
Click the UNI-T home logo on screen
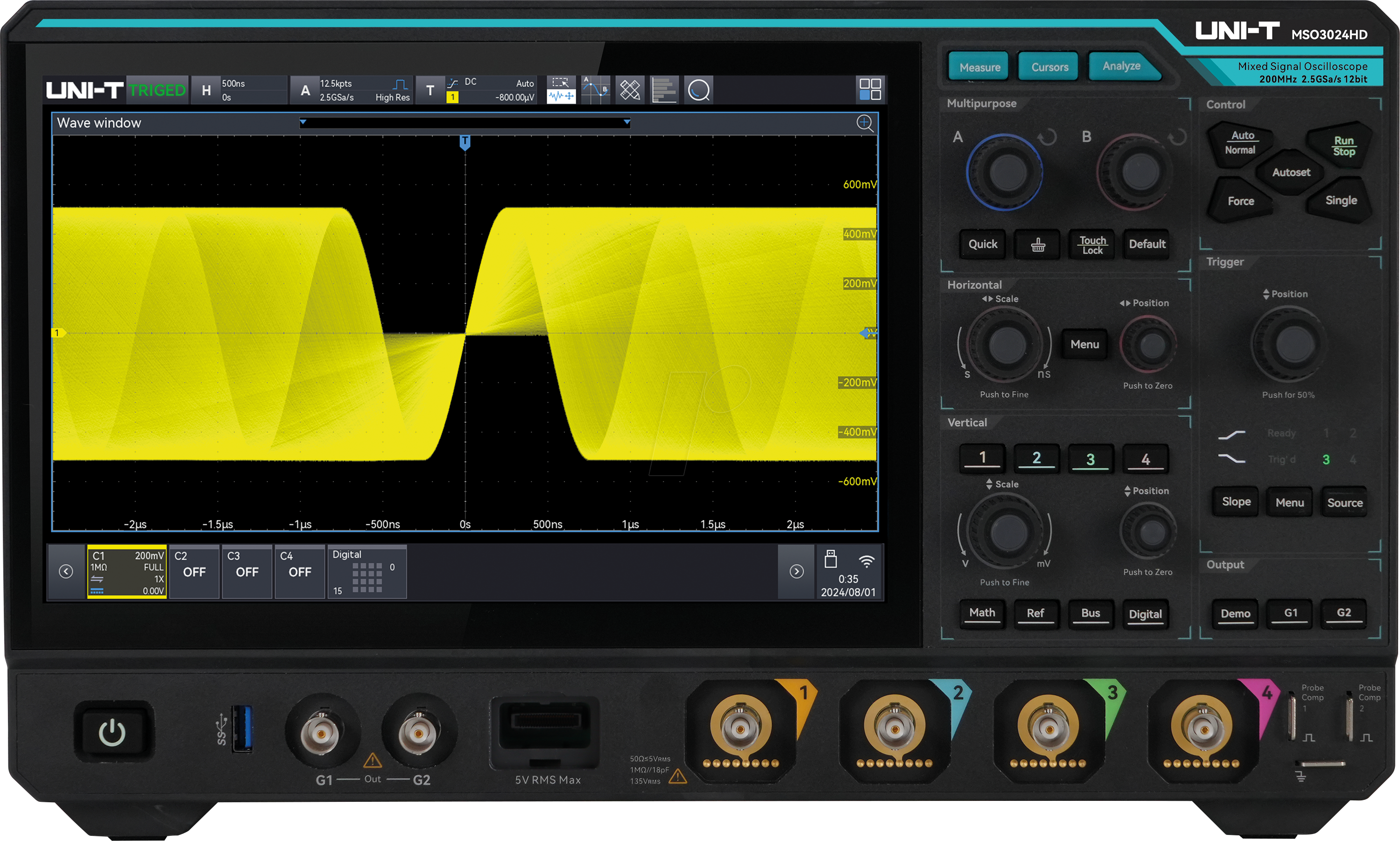[84, 90]
